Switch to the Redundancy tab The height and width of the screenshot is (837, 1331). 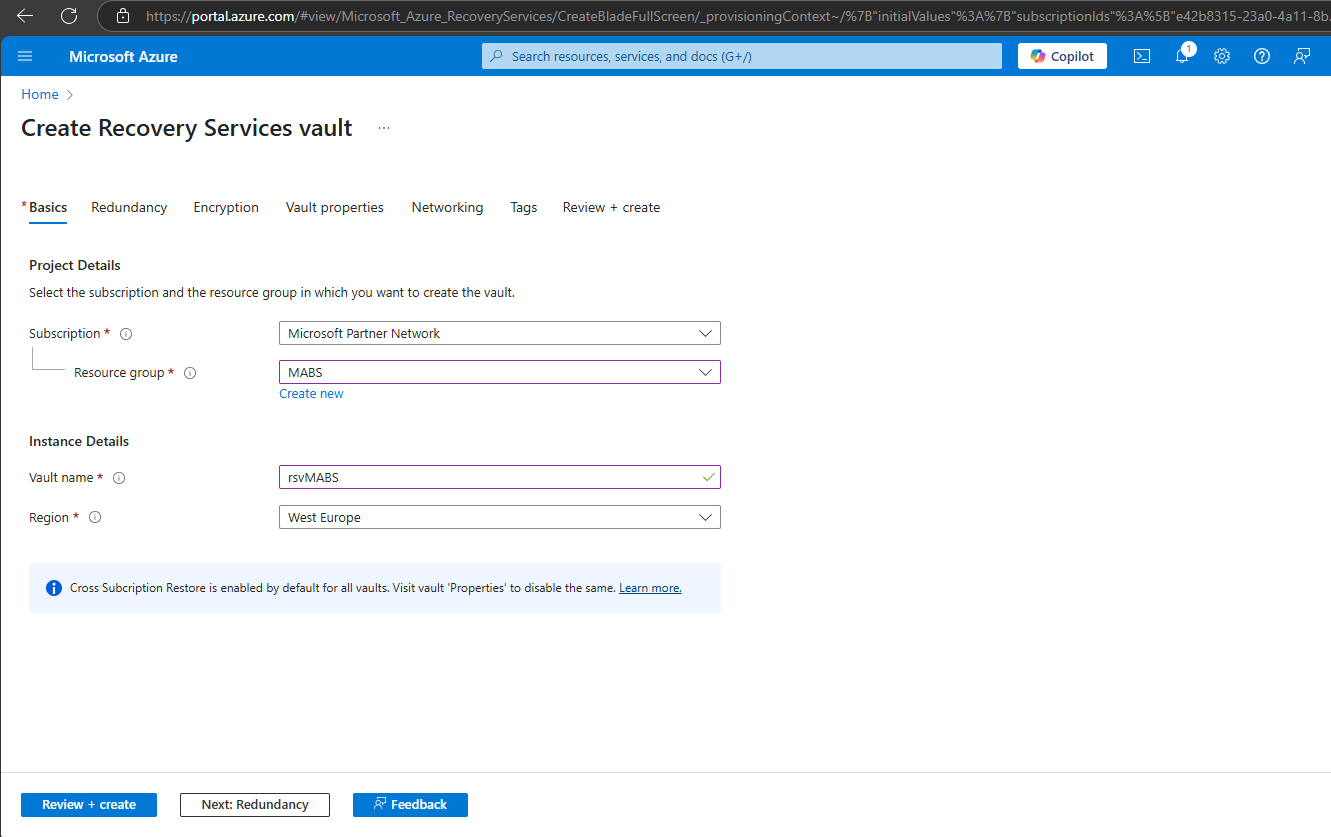(129, 207)
